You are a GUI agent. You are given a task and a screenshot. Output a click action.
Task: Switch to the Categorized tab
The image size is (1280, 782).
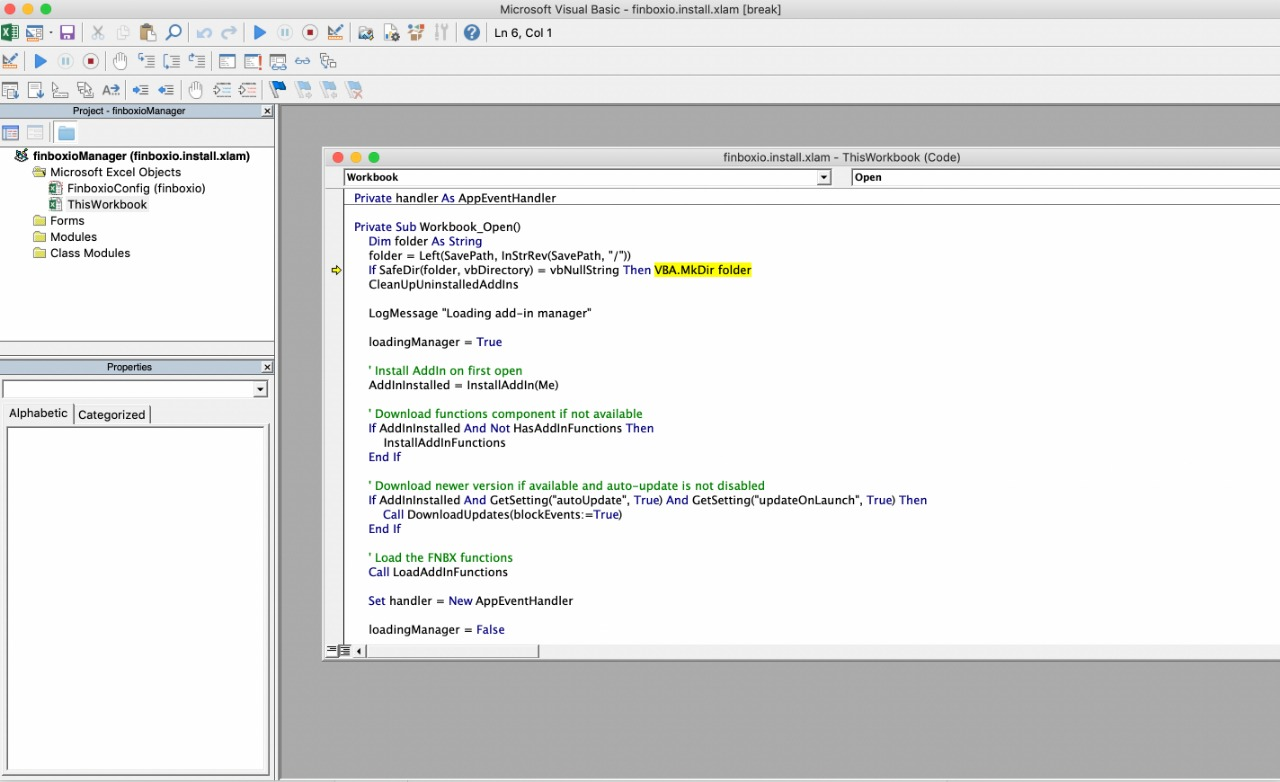(x=111, y=415)
